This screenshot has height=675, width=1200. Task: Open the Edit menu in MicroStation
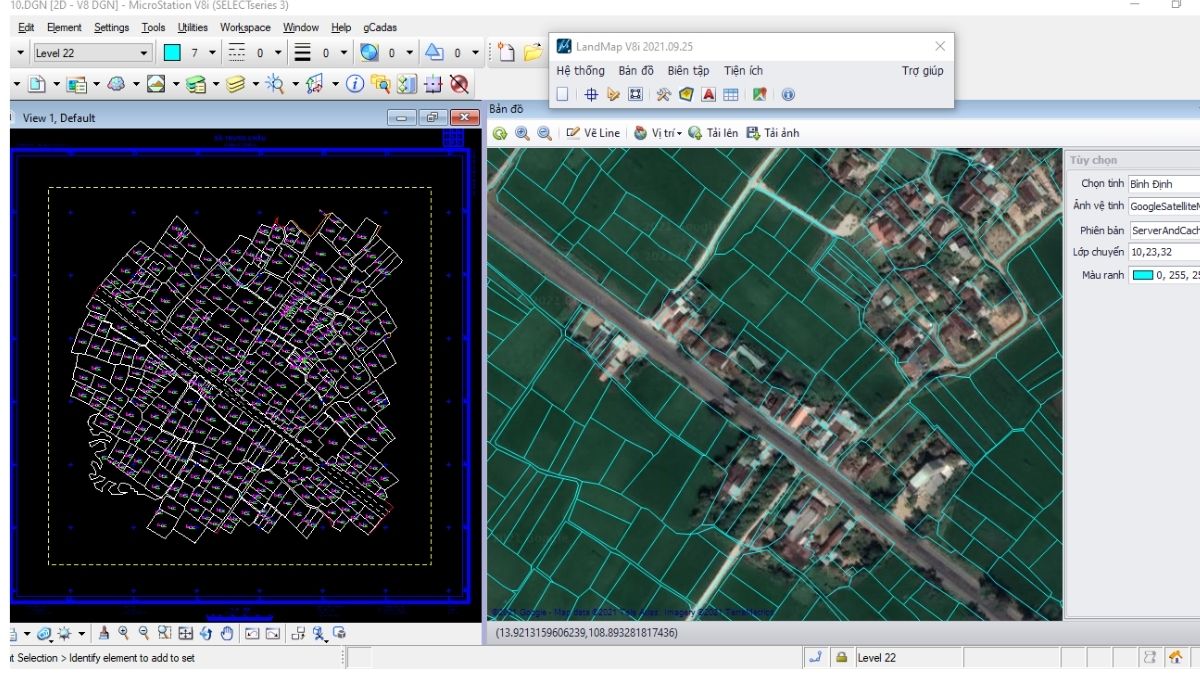click(26, 27)
